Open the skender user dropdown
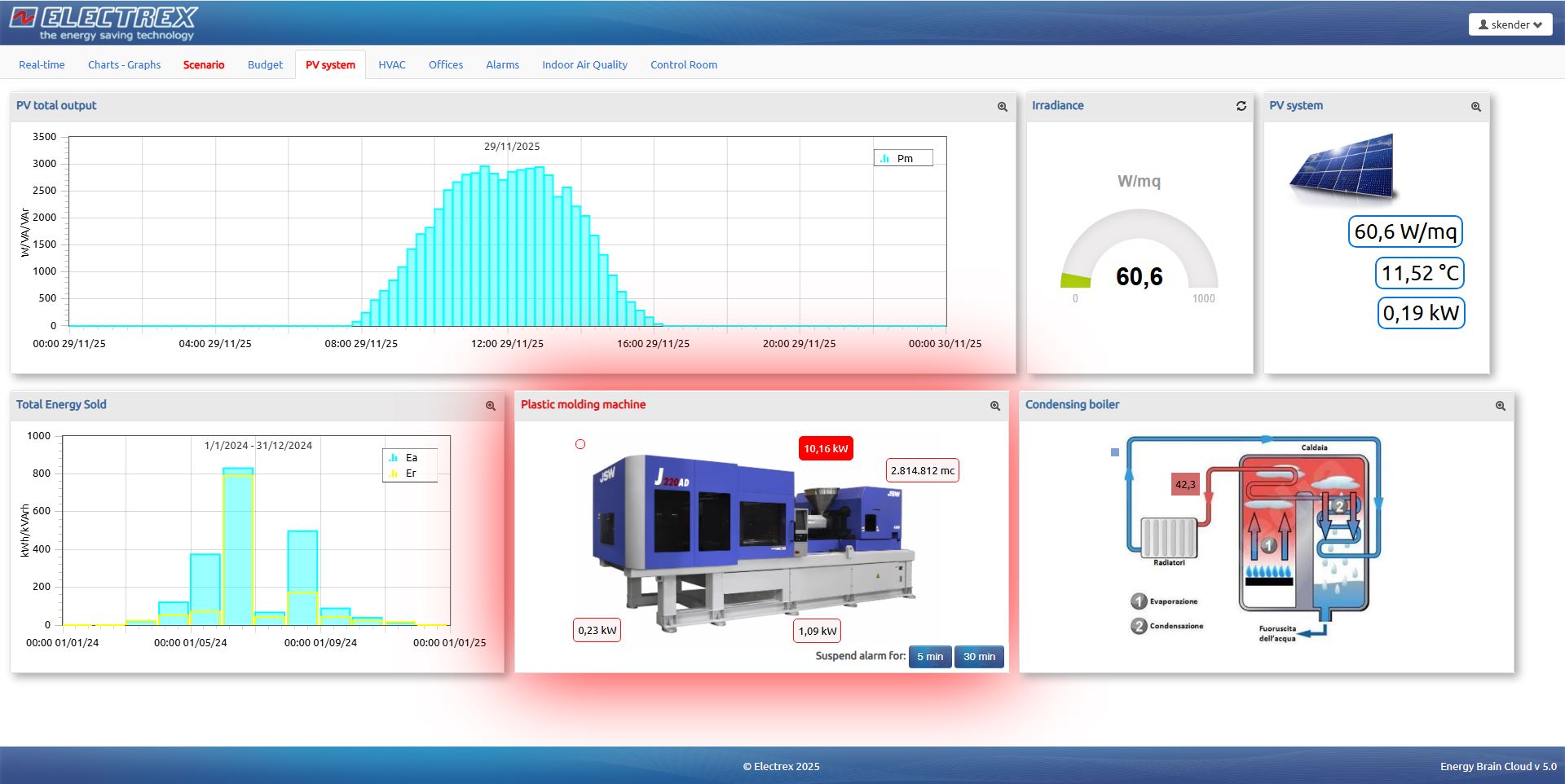Viewport: 1565px width, 784px height. click(1510, 24)
